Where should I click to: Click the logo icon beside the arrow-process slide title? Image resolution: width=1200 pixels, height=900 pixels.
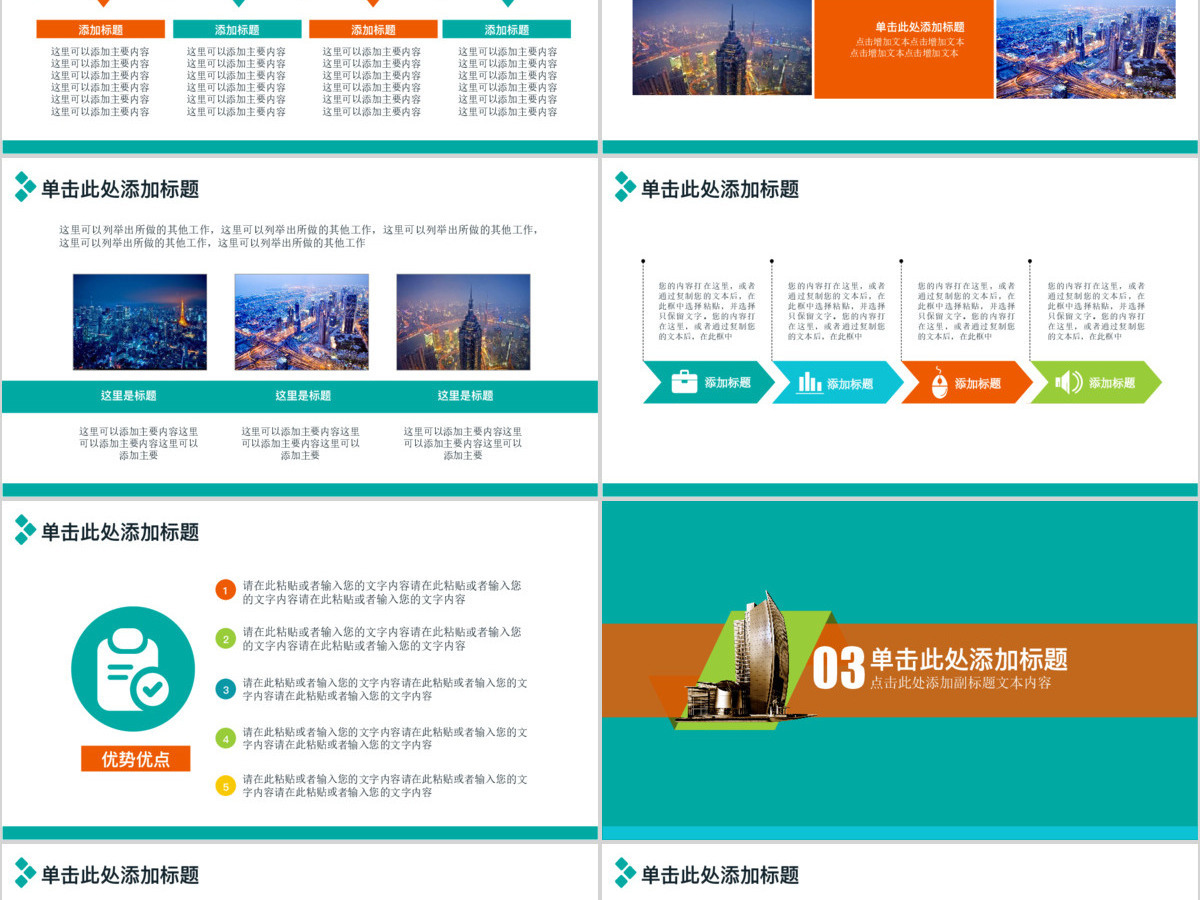point(625,187)
